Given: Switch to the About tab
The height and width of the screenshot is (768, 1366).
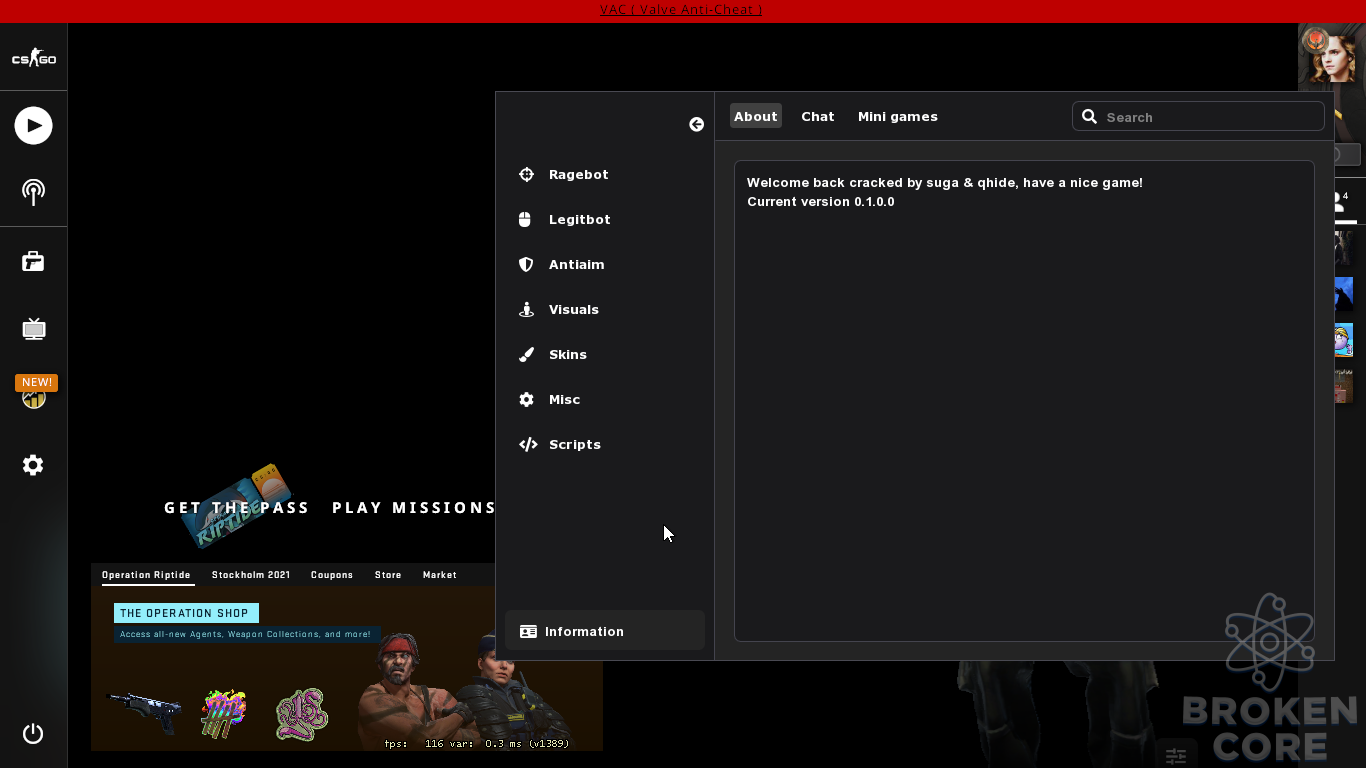Looking at the screenshot, I should click(x=755, y=116).
